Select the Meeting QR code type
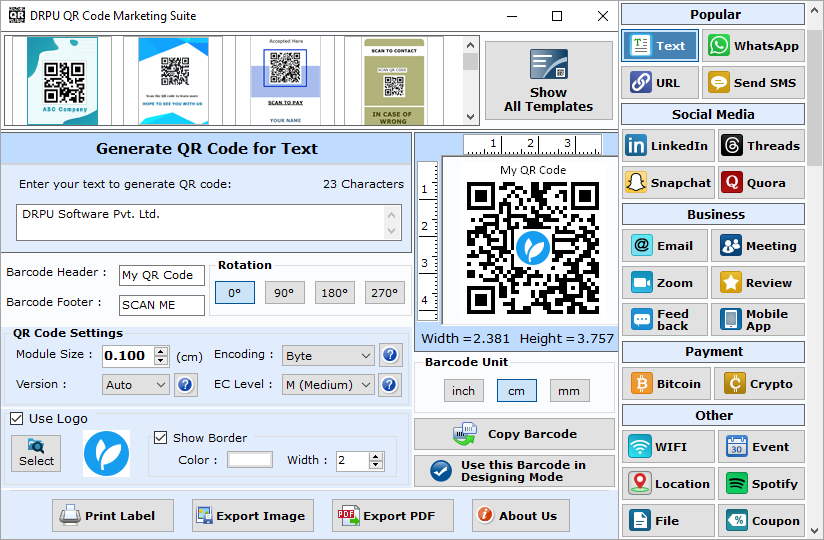The height and width of the screenshot is (540, 824). [x=758, y=245]
